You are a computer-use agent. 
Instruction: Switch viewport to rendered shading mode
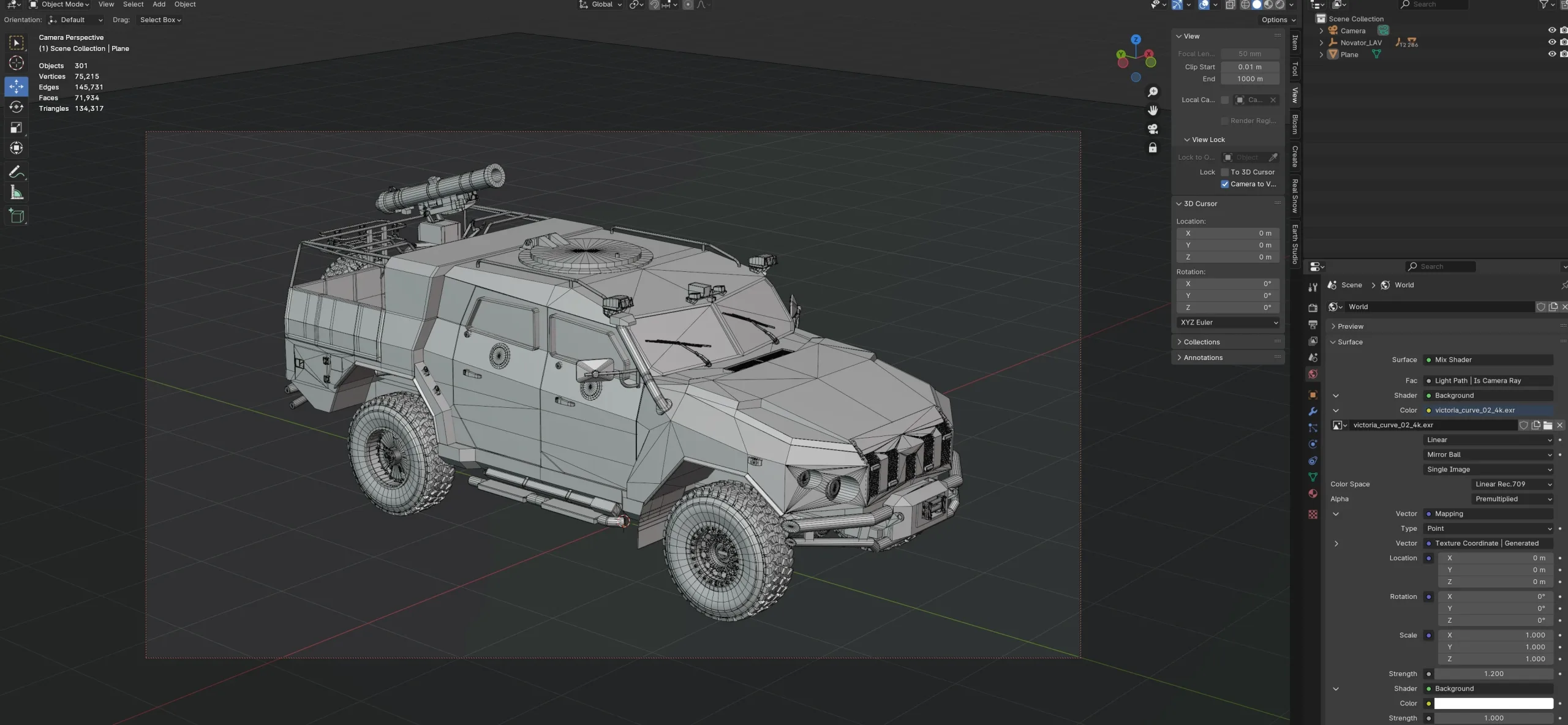[1280, 5]
